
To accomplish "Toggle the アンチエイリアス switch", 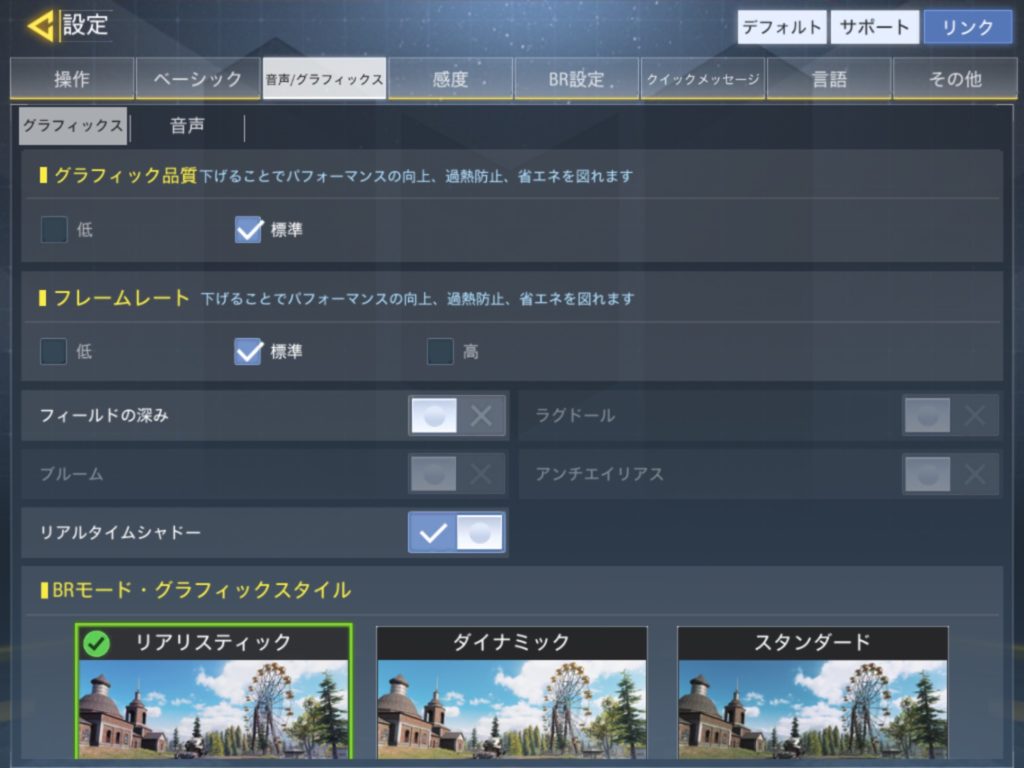I will tap(950, 474).
